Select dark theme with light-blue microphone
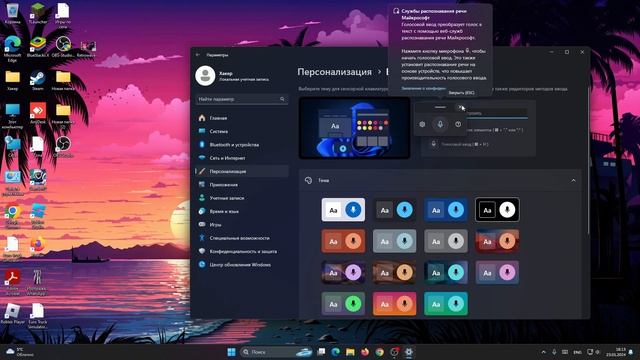640x360 pixels. pyautogui.click(x=395, y=210)
